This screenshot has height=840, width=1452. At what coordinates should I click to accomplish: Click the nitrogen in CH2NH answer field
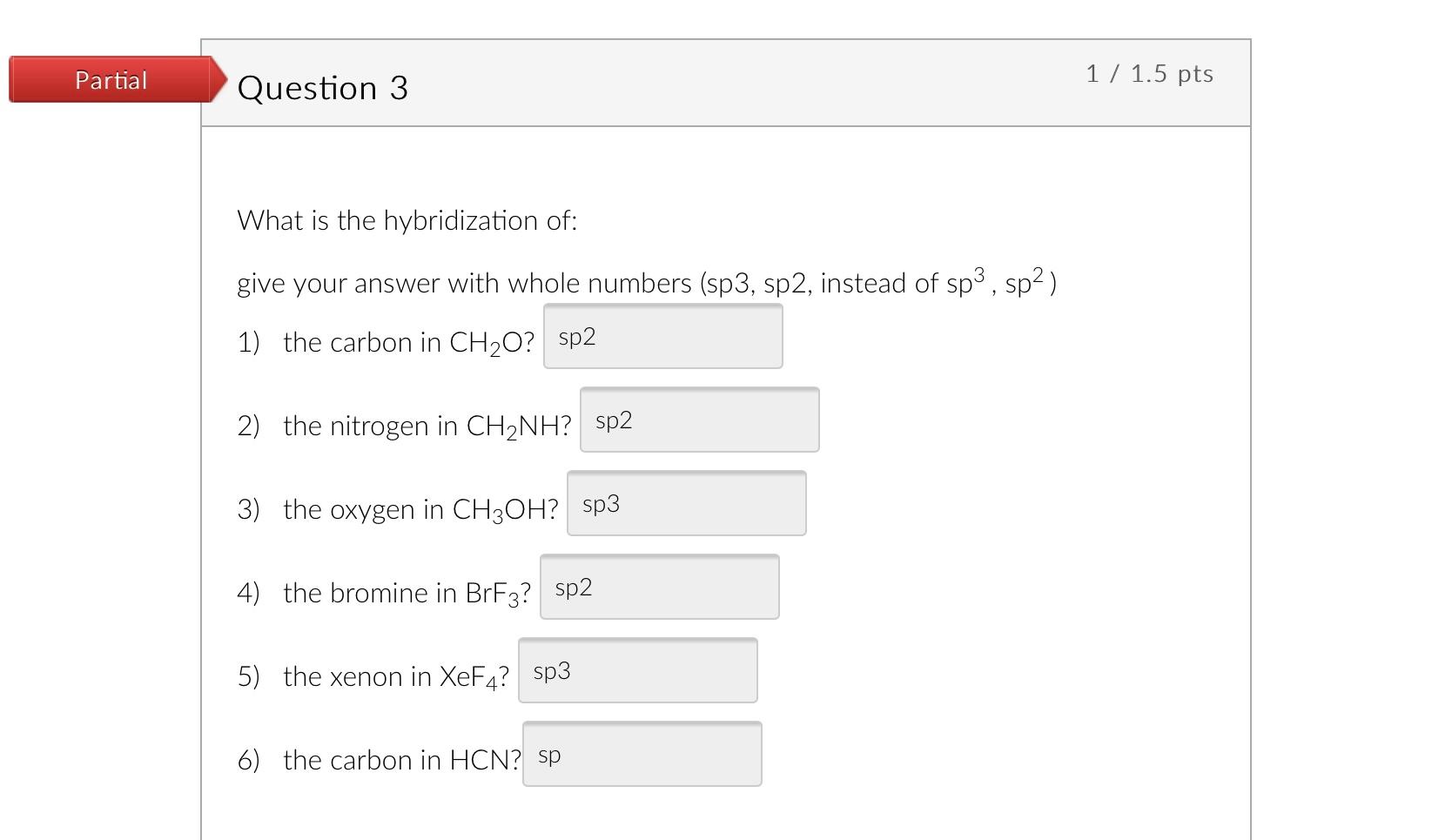tap(698, 420)
